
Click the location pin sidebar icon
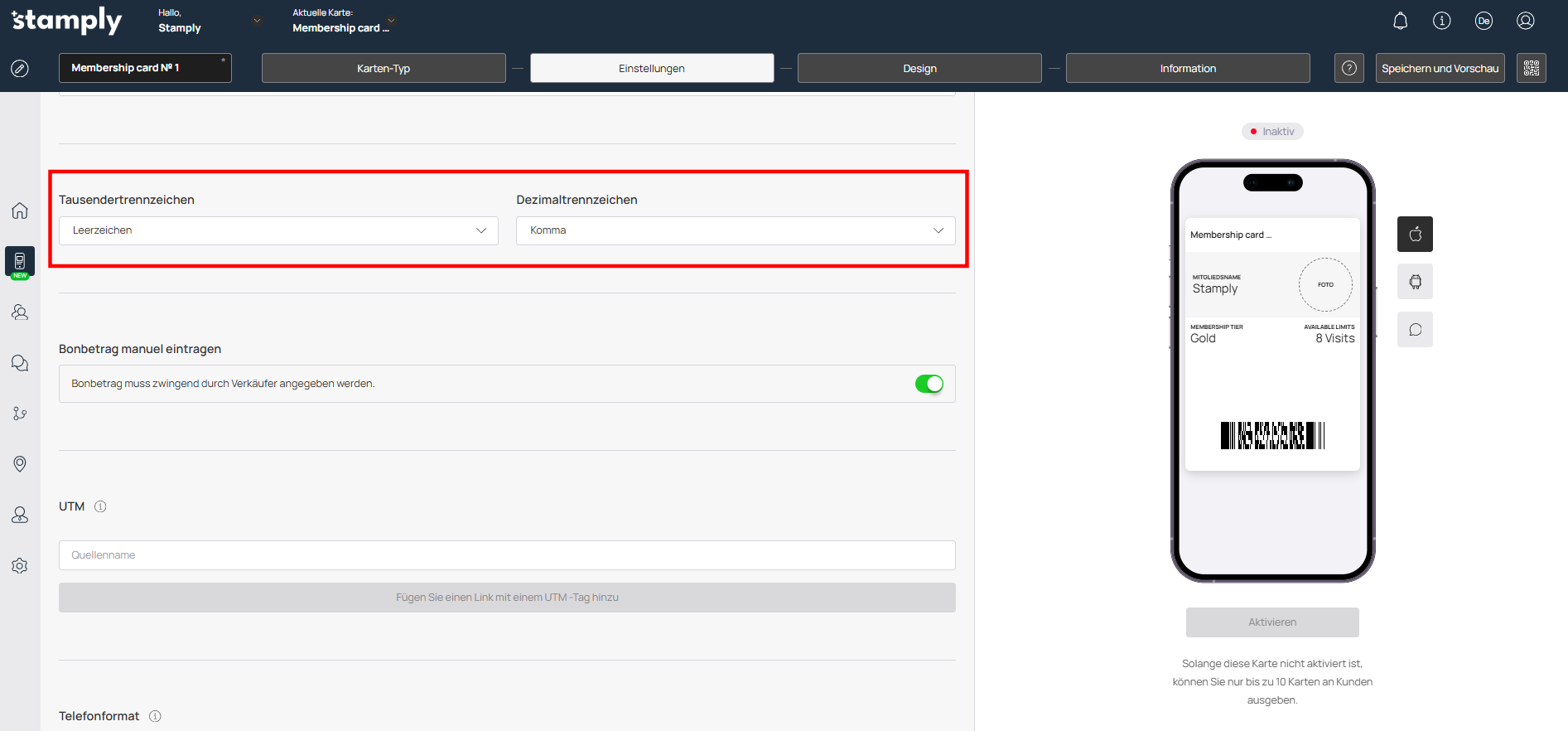[x=20, y=464]
